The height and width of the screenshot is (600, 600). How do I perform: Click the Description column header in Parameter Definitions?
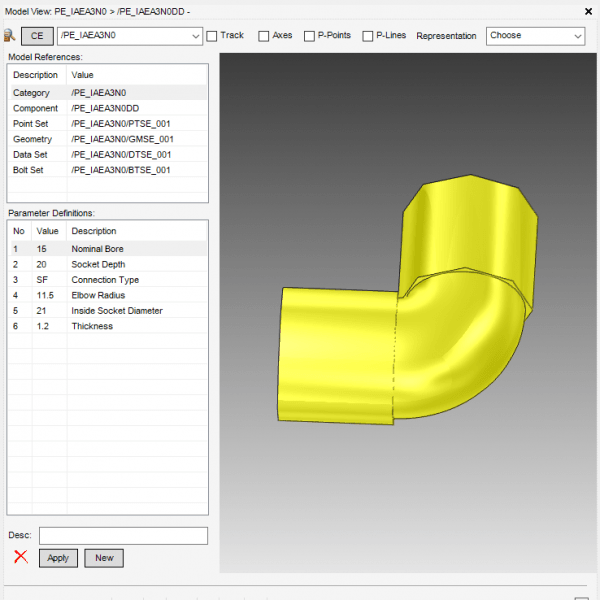94,231
